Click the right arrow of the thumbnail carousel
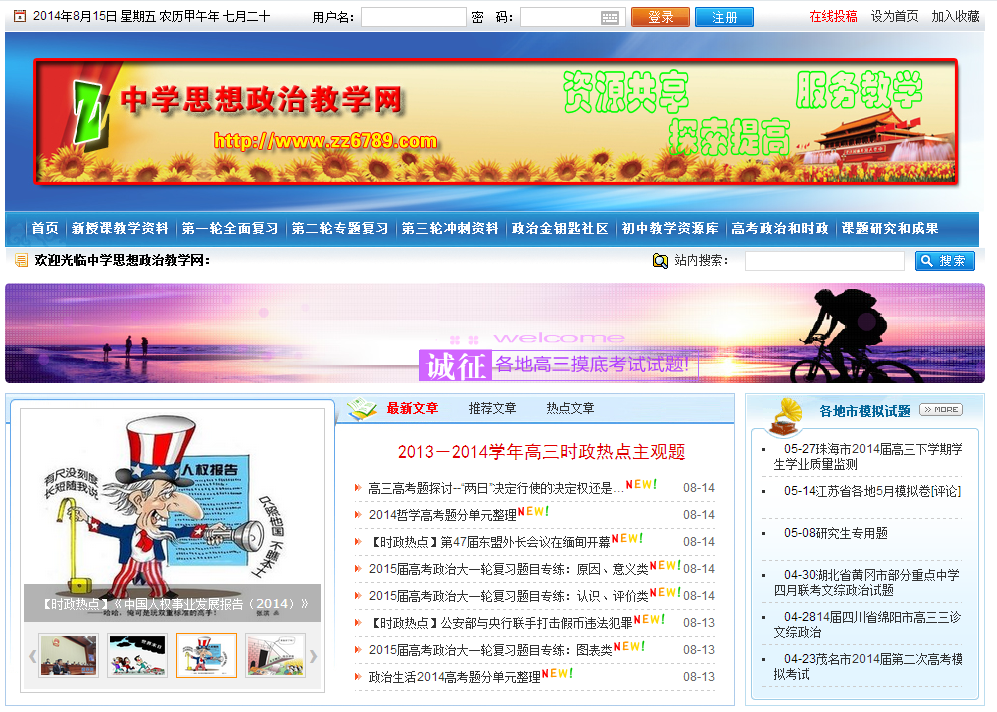Viewport: 997px width, 712px height. click(313, 656)
